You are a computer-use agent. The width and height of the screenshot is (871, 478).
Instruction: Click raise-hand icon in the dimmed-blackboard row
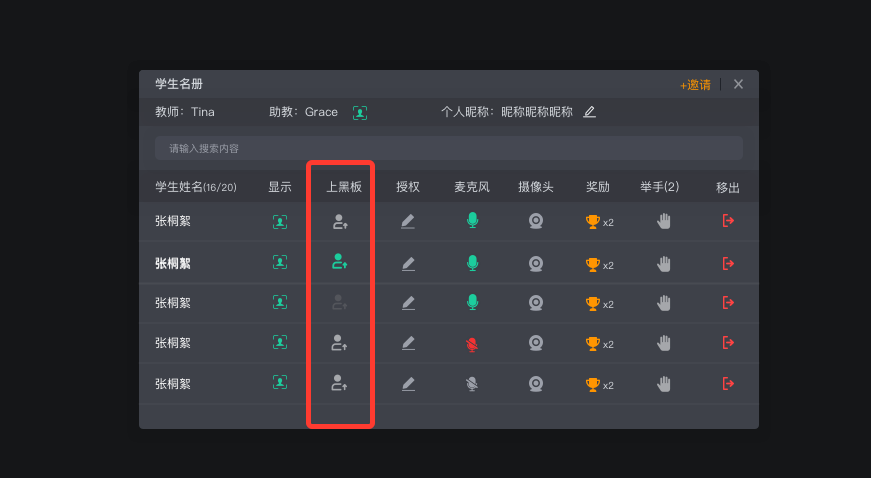(x=664, y=303)
